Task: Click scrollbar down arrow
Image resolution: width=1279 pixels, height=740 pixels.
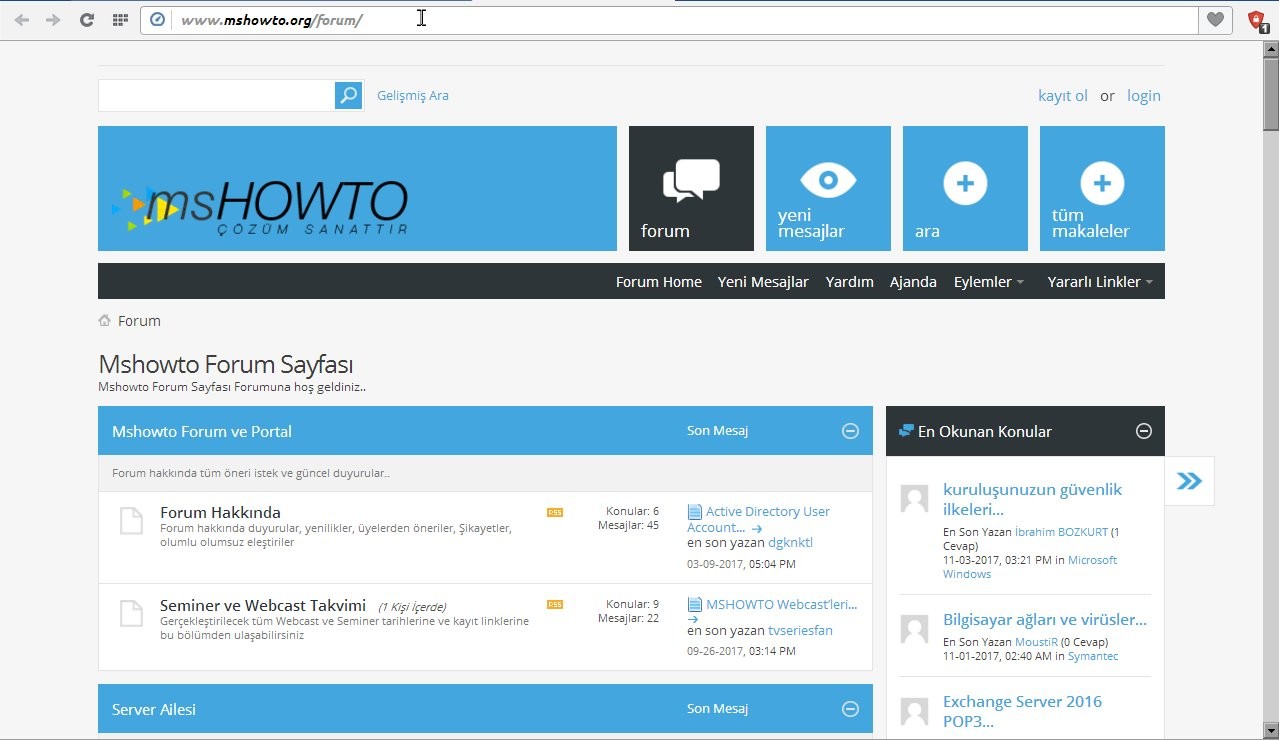Action: pyautogui.click(x=1271, y=733)
